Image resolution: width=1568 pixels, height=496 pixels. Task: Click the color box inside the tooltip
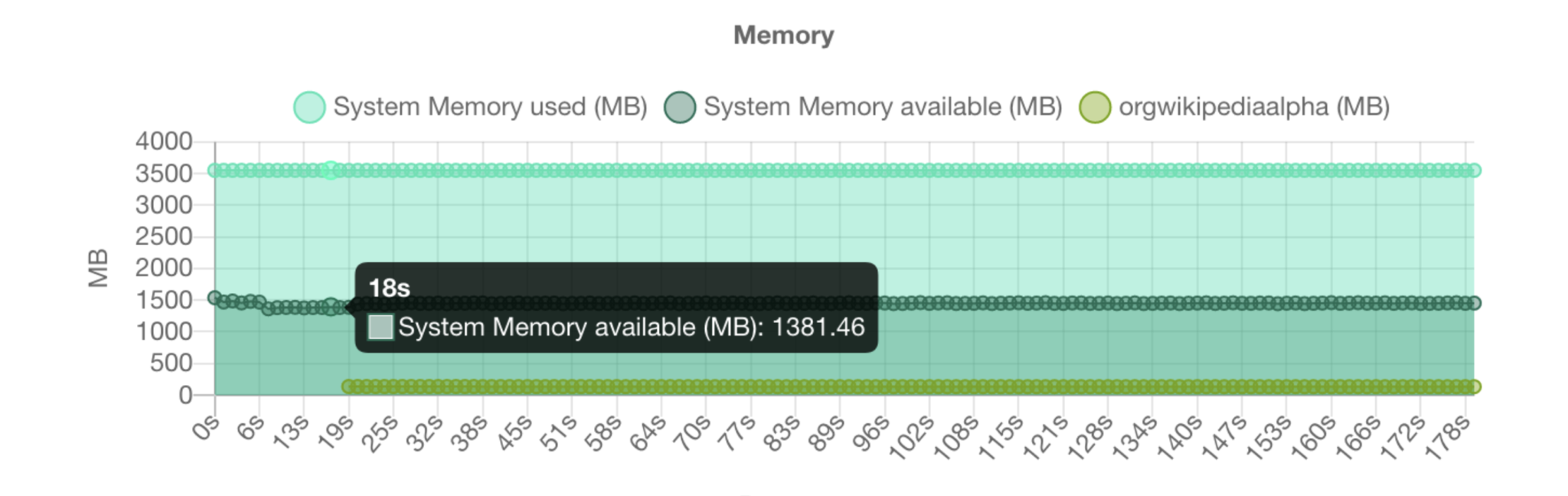tap(381, 328)
